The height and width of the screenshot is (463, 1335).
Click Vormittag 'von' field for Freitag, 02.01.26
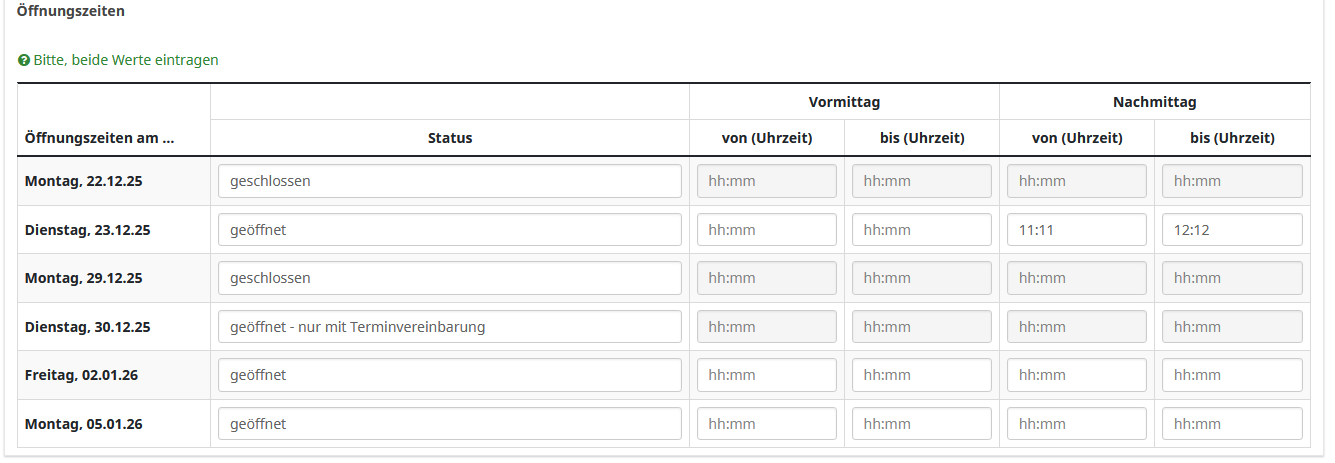766,375
